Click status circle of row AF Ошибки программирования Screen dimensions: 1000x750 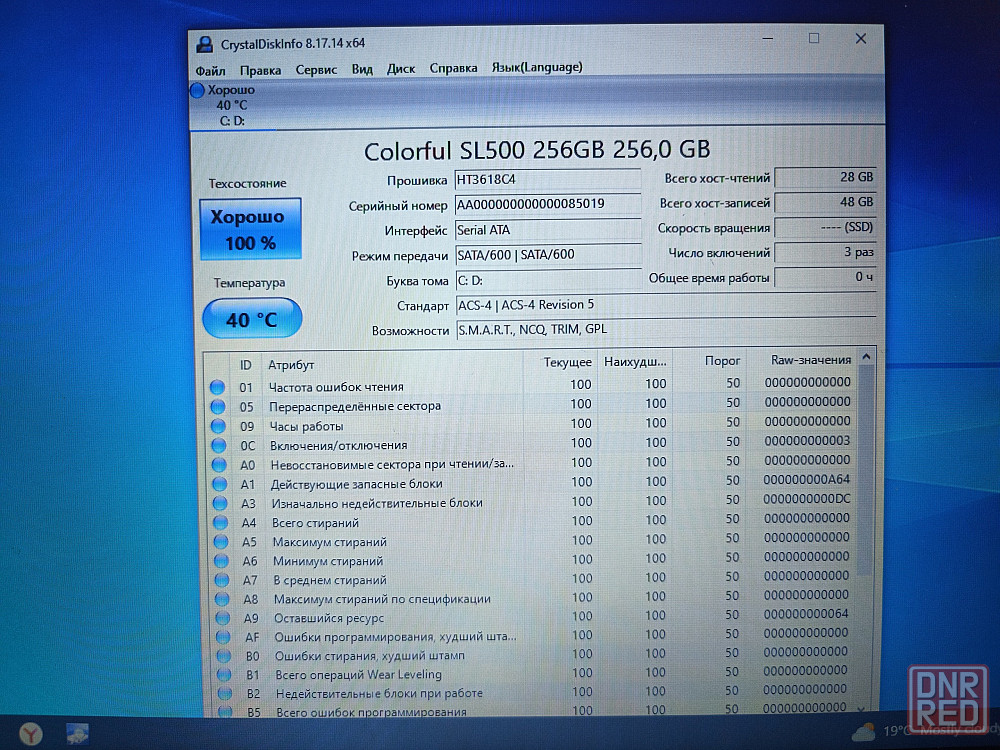click(x=223, y=636)
